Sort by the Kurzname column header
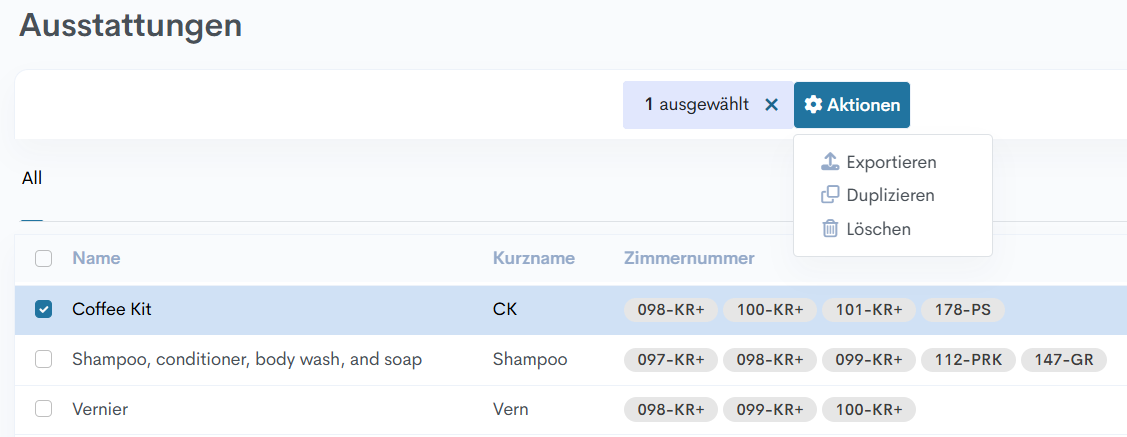Viewport: 1127px width, 437px height. click(533, 258)
